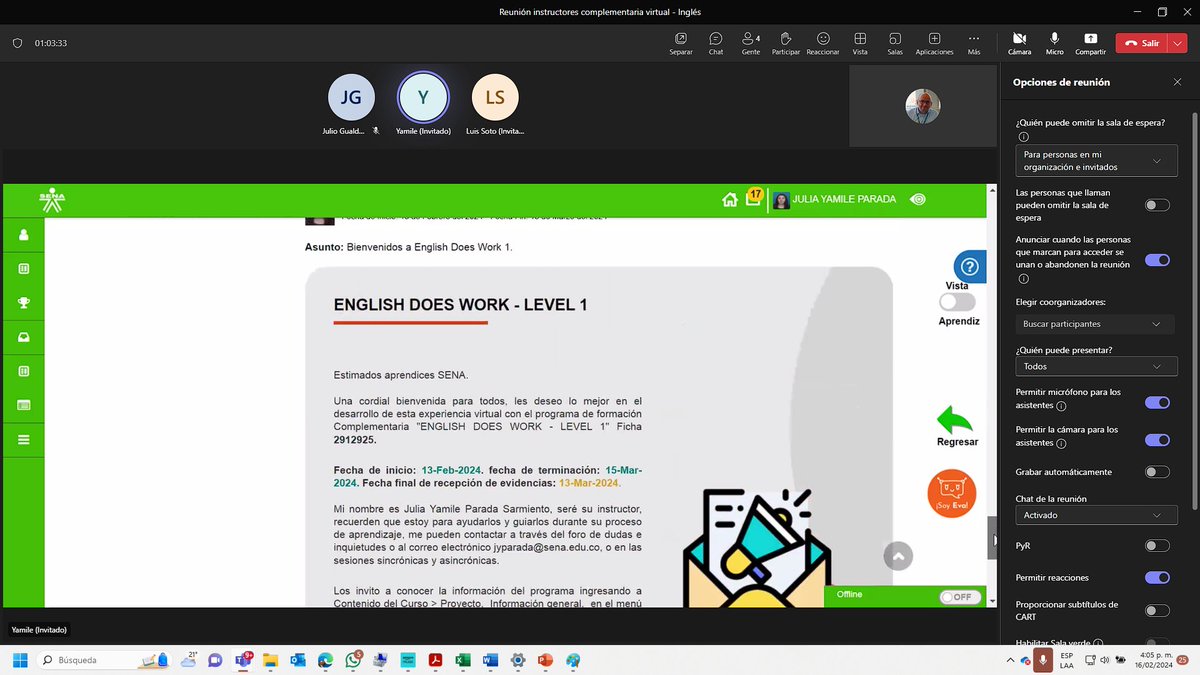Switch the Offline OFF toggle on

pos(959,597)
